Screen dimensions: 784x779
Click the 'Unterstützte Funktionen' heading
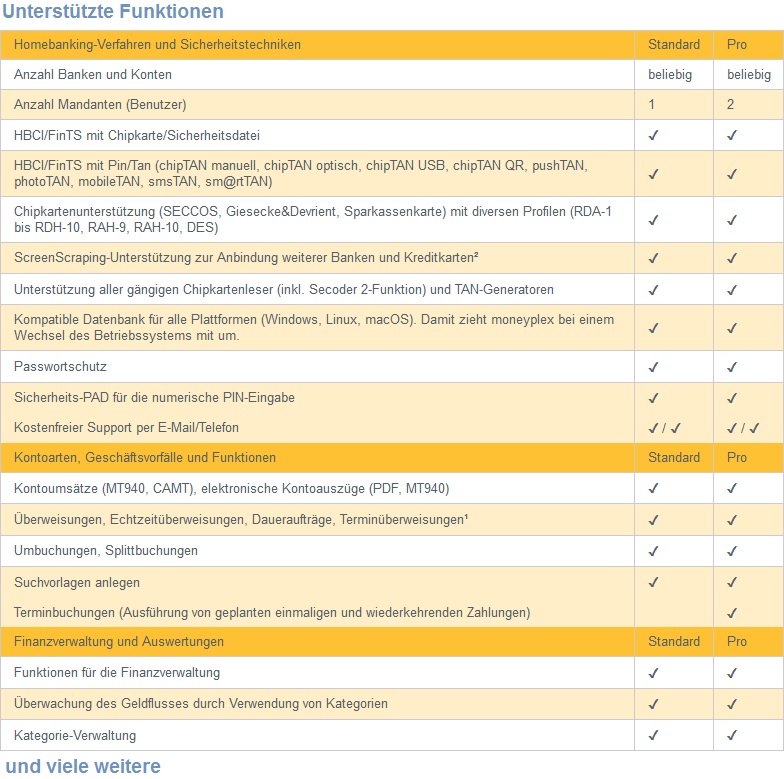pos(113,12)
